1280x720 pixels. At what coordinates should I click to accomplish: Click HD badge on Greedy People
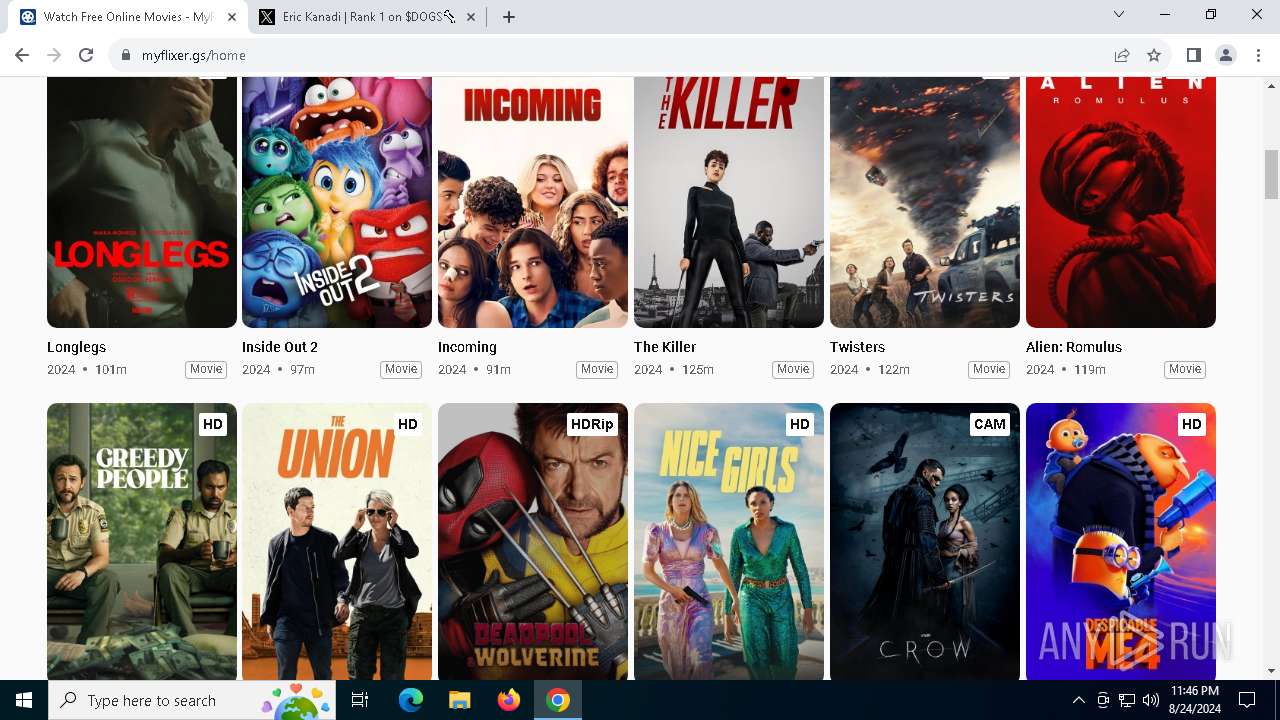[212, 424]
